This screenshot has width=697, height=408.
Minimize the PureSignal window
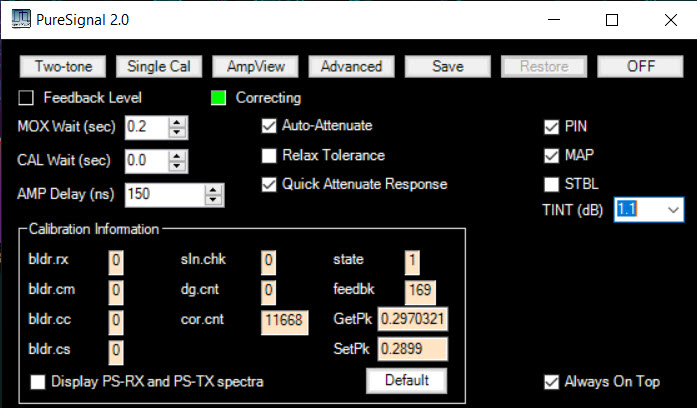[554, 20]
